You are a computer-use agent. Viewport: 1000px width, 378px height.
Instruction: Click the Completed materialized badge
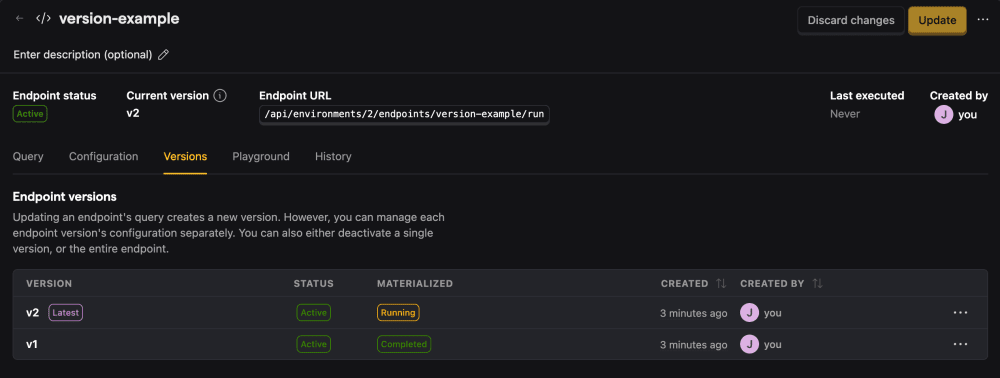404,344
